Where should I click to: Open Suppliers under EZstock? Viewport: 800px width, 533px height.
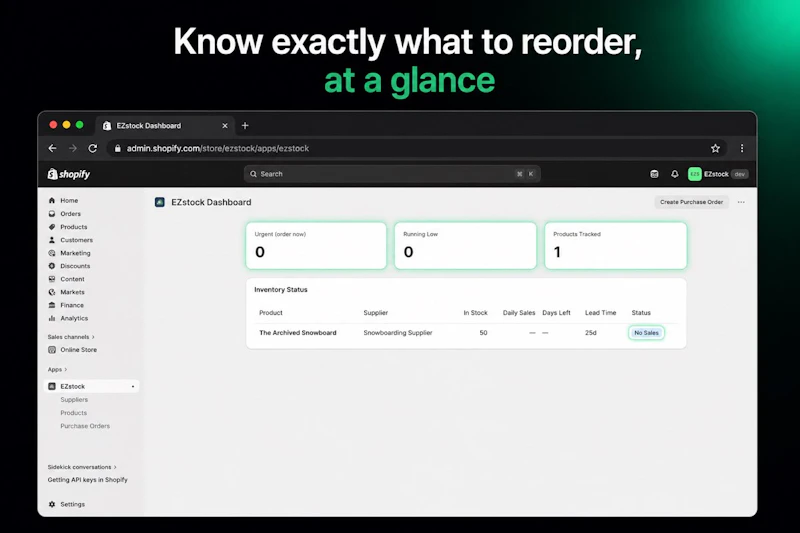(74, 400)
